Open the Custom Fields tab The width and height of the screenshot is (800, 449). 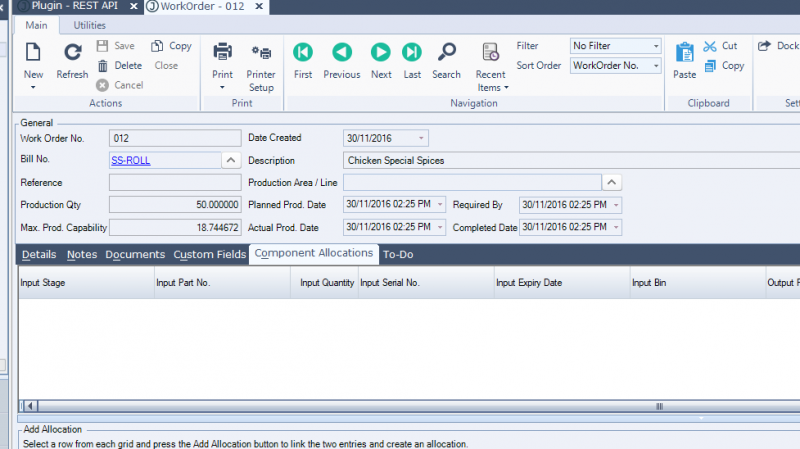tap(209, 255)
